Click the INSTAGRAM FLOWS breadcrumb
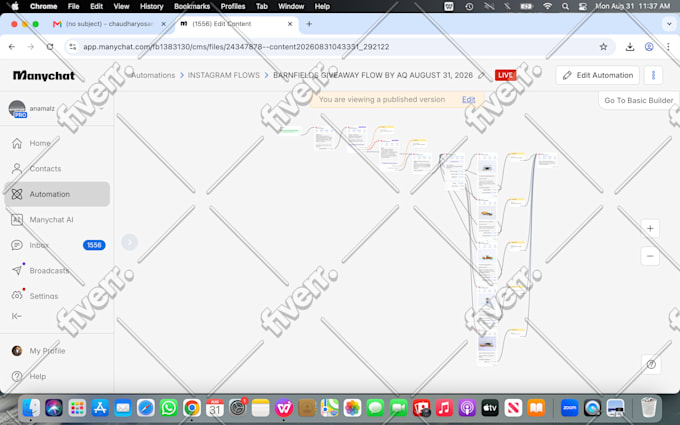Viewport: 680px width, 425px height. pyautogui.click(x=223, y=75)
